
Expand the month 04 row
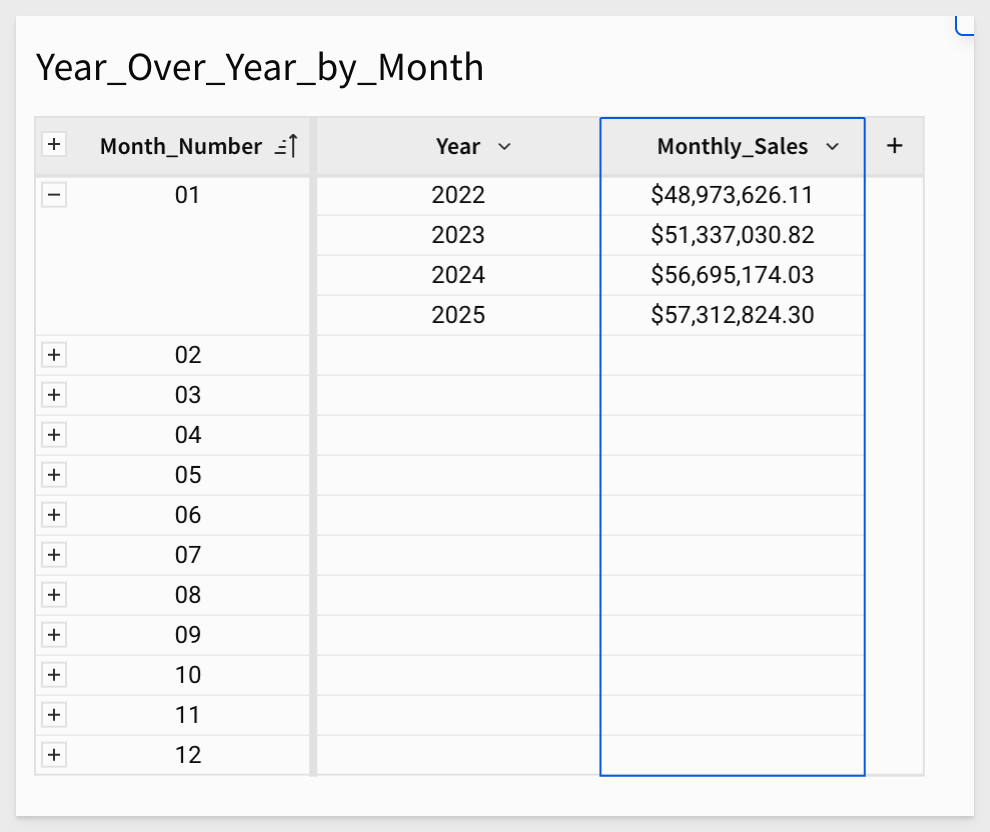click(x=54, y=435)
